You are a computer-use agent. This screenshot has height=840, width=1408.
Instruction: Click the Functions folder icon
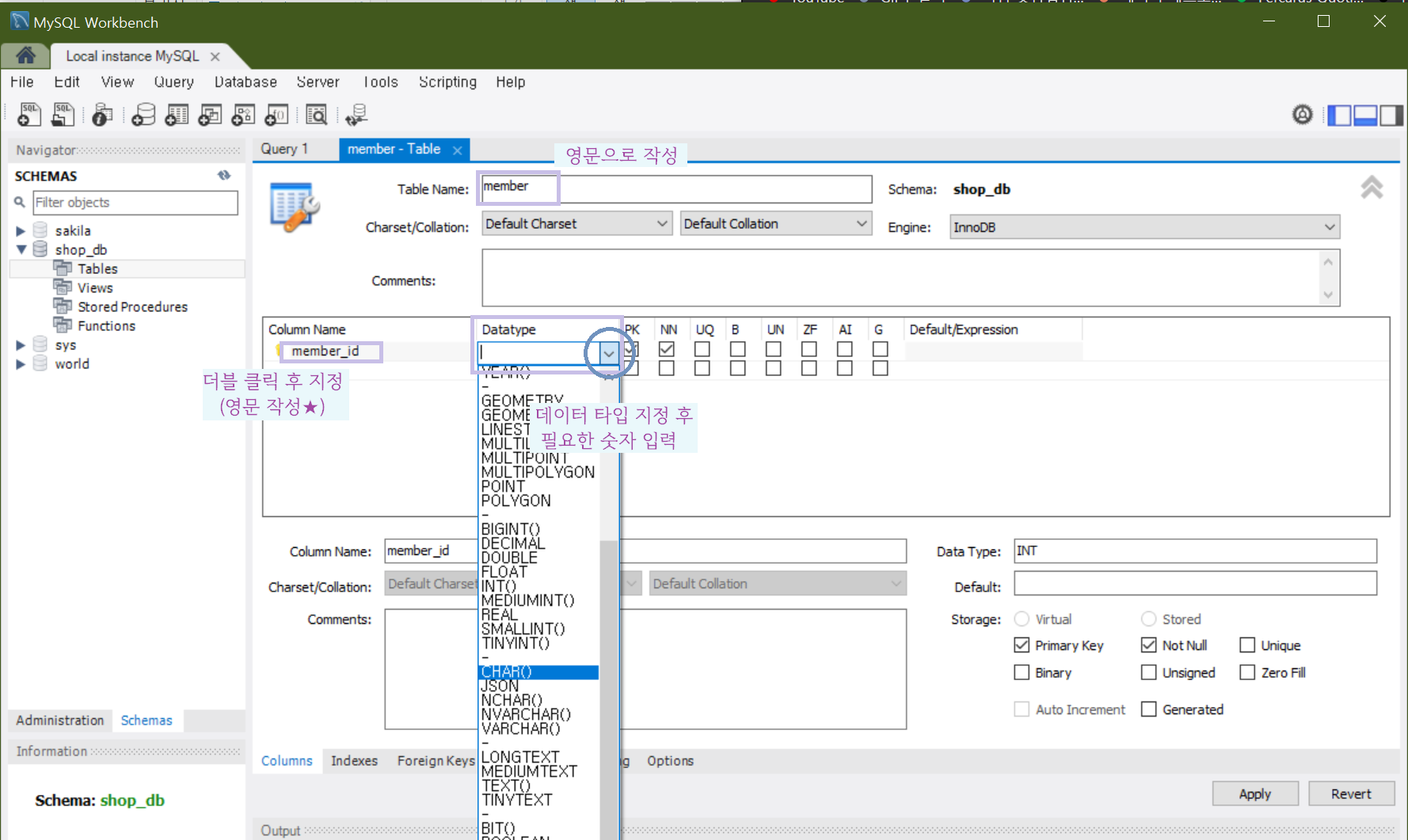[63, 325]
